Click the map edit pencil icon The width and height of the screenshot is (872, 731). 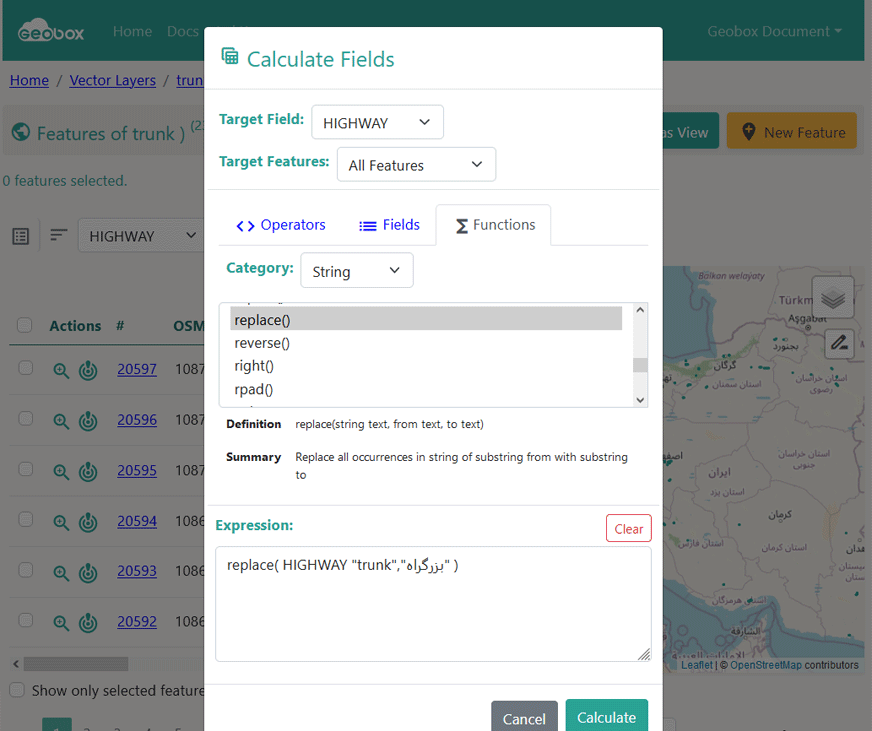tap(839, 343)
